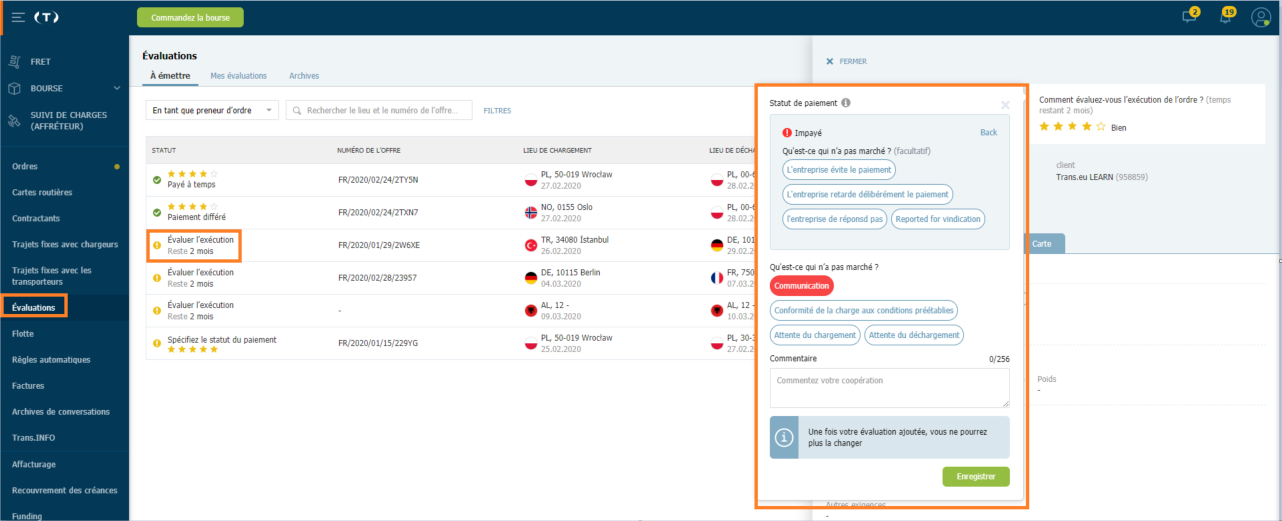Open Trajets fixes avec chargeurs
Viewport: 1282px width, 521px height.
(65, 244)
